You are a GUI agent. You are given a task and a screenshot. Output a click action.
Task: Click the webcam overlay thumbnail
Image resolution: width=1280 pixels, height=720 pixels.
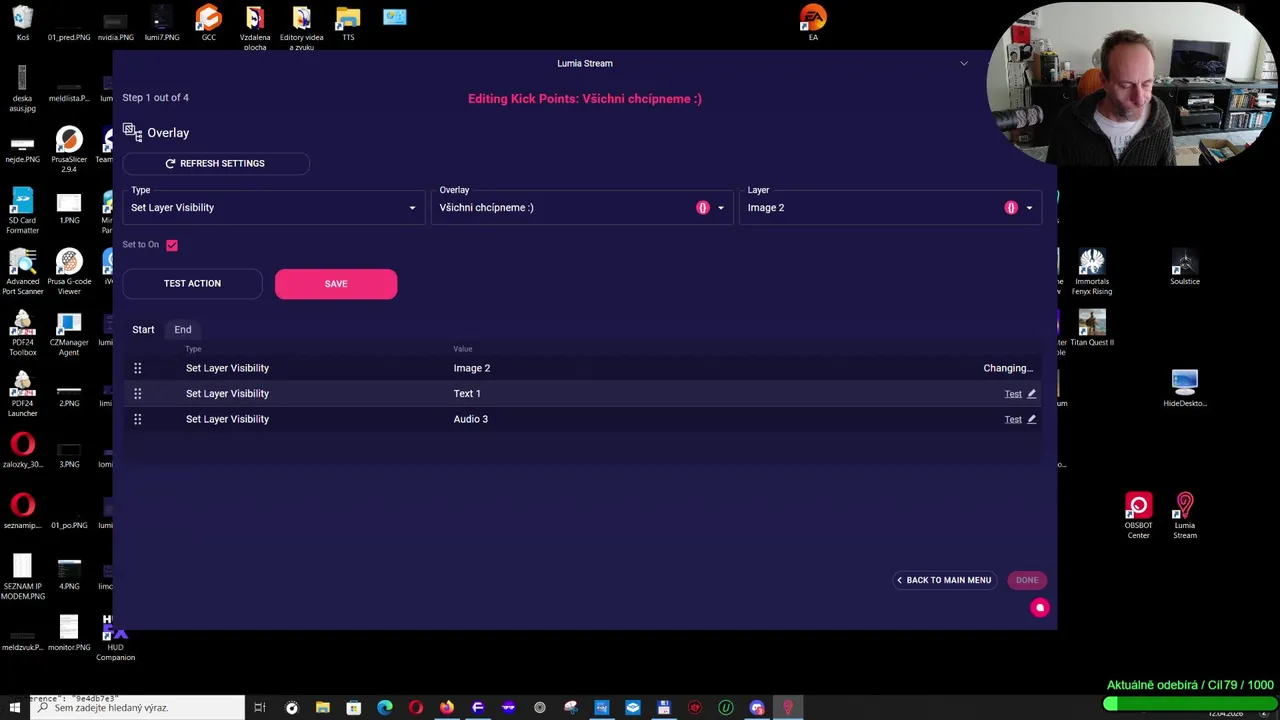point(1130,83)
